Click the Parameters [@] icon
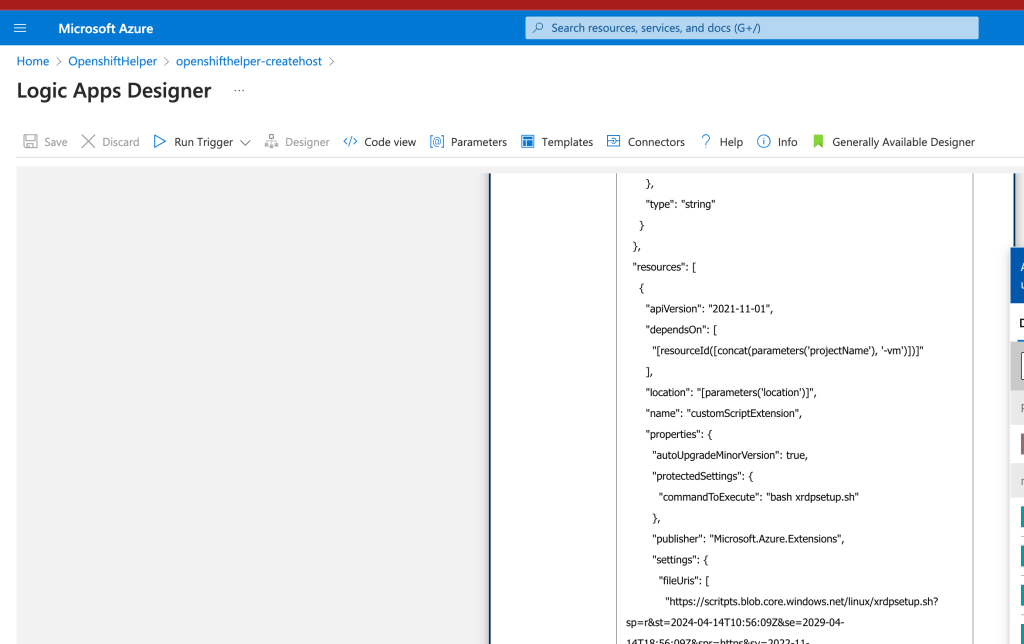 pyautogui.click(x=437, y=142)
